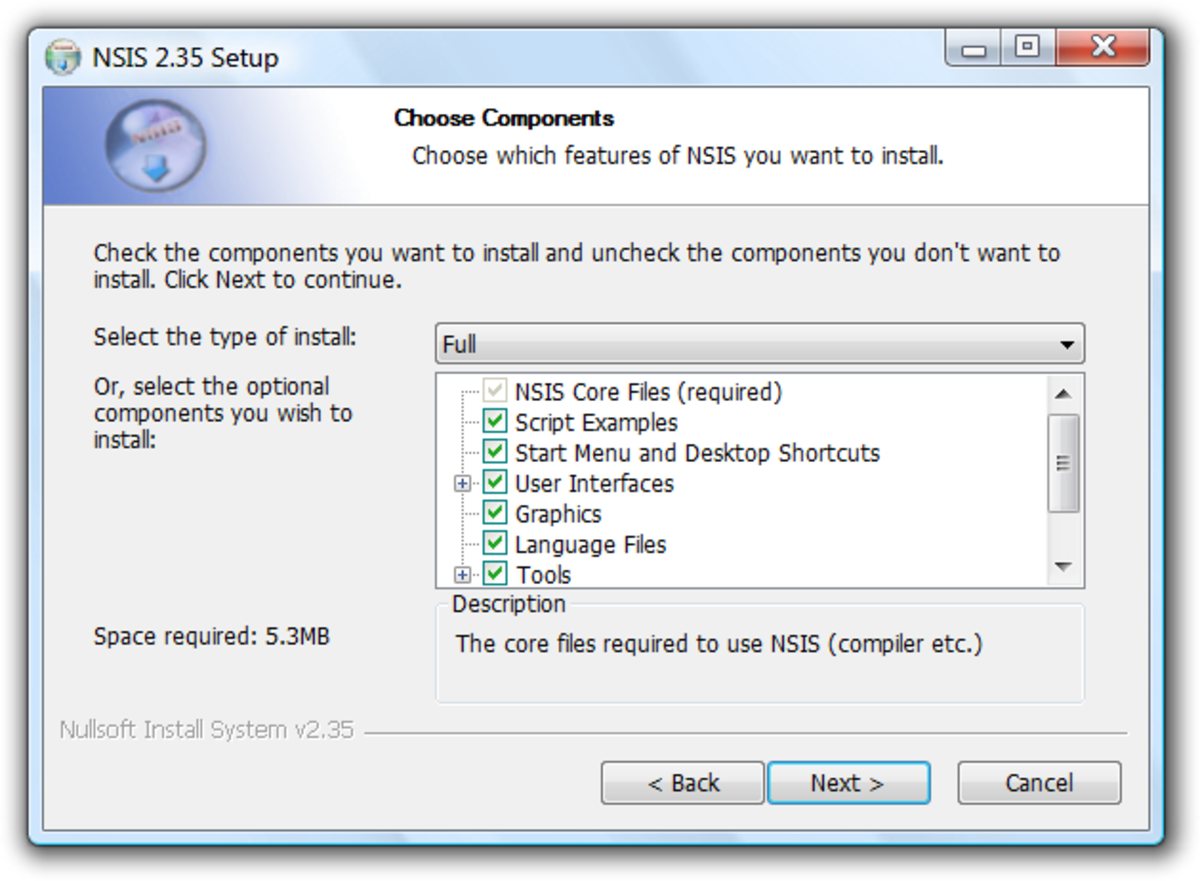Screen dimensions: 1200x881
Task: Expand the Tools tree node
Action: (462, 575)
